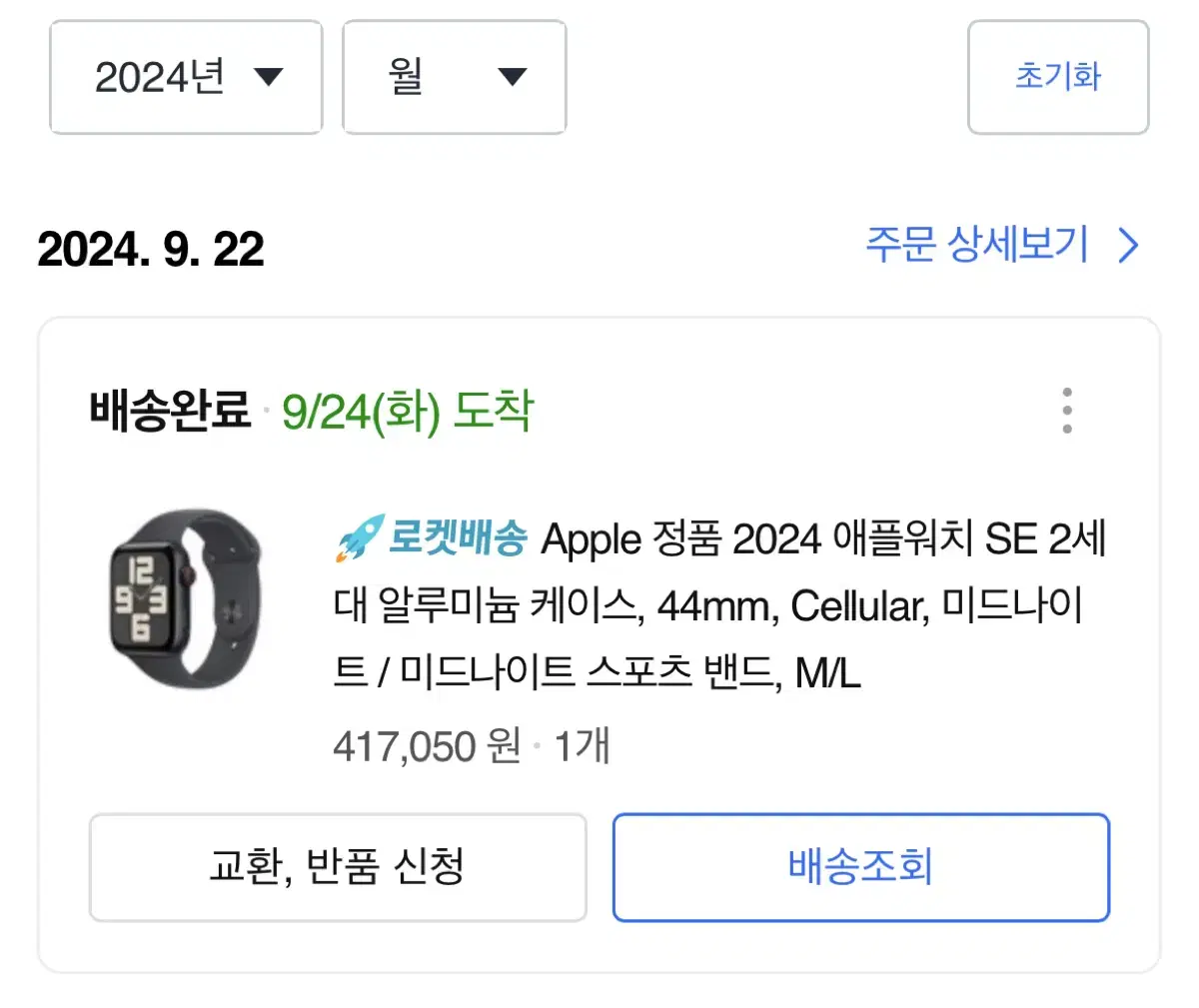
Task: Click the 교환, 반품 신청 button
Action: (338, 867)
